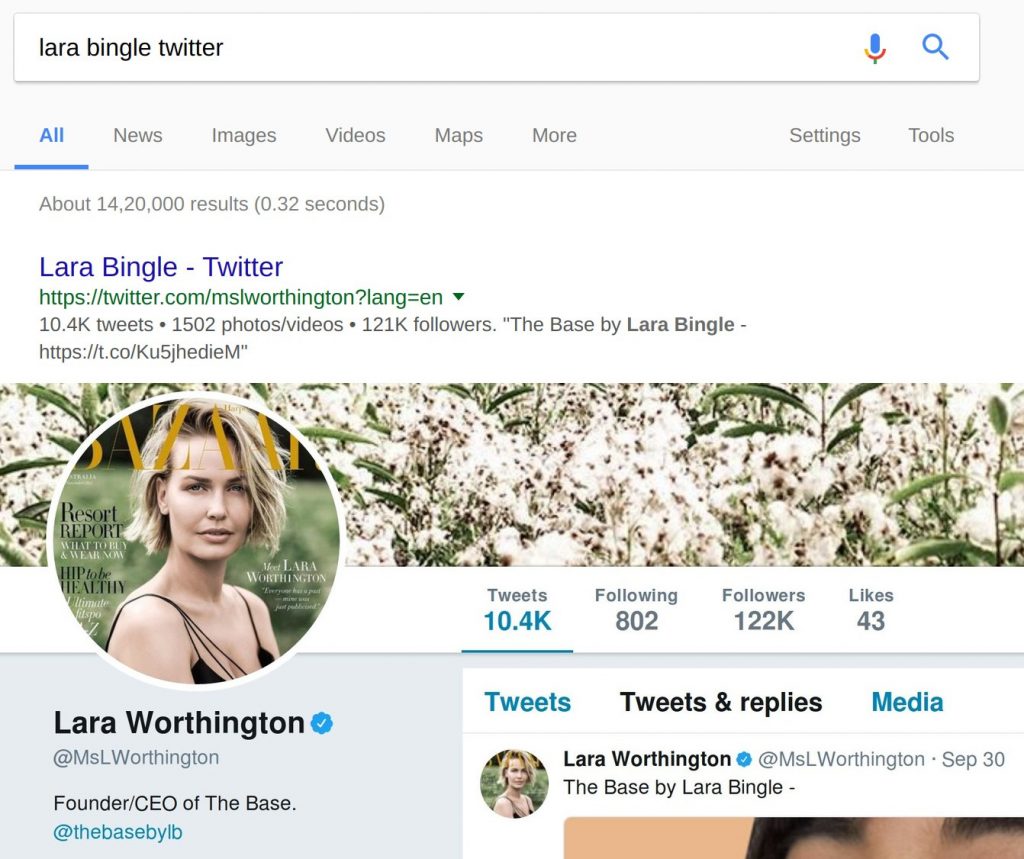Image resolution: width=1024 pixels, height=859 pixels.
Task: Click the green twitter.com/mslworthington URL
Action: click(241, 297)
